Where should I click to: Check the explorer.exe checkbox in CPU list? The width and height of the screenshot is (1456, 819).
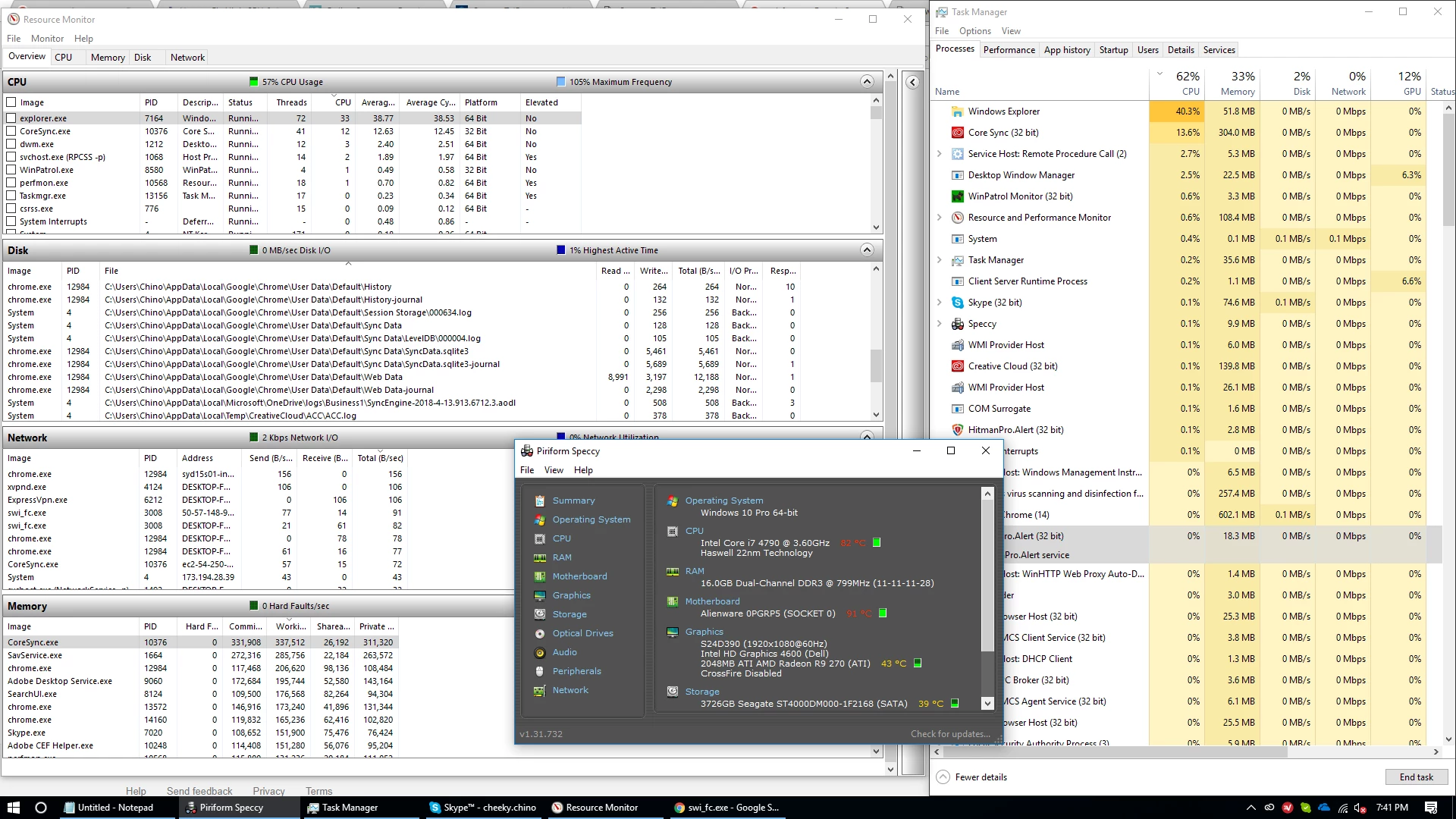point(11,118)
